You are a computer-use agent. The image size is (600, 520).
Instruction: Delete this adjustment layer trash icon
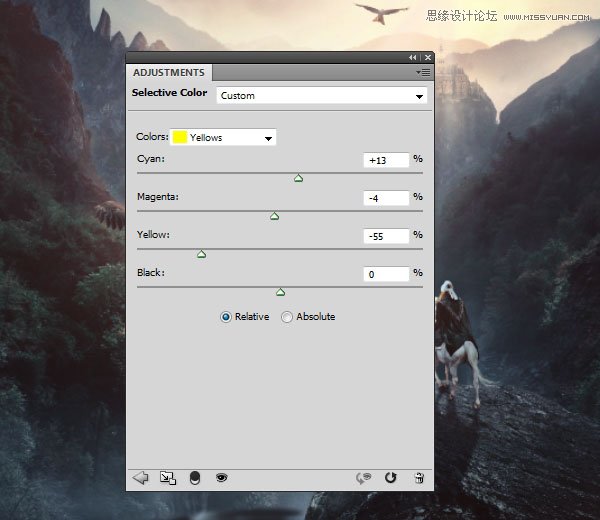coord(419,478)
